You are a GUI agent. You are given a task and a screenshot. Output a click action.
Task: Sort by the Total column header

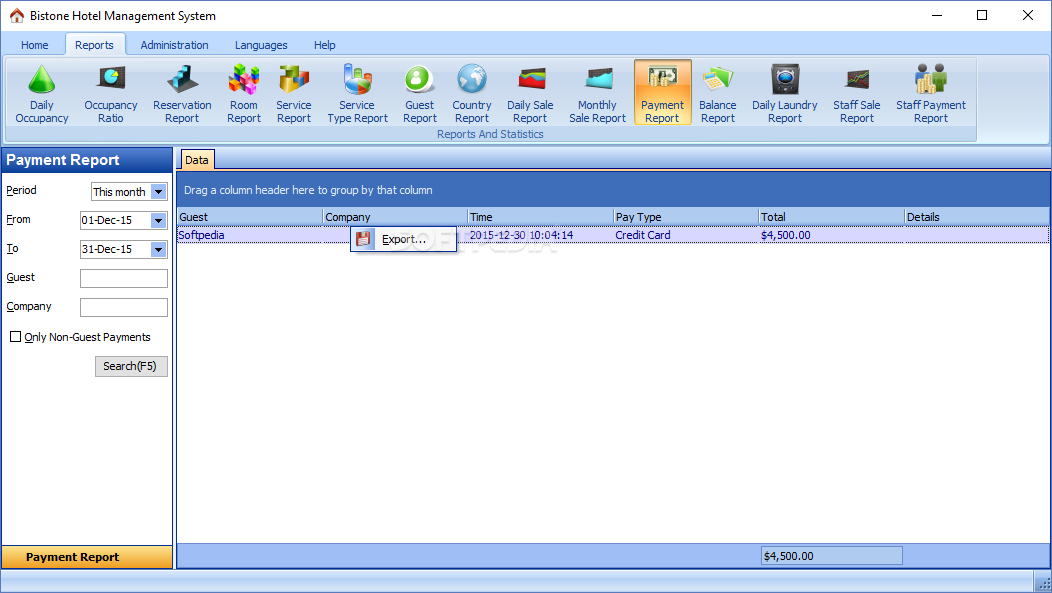coord(831,217)
